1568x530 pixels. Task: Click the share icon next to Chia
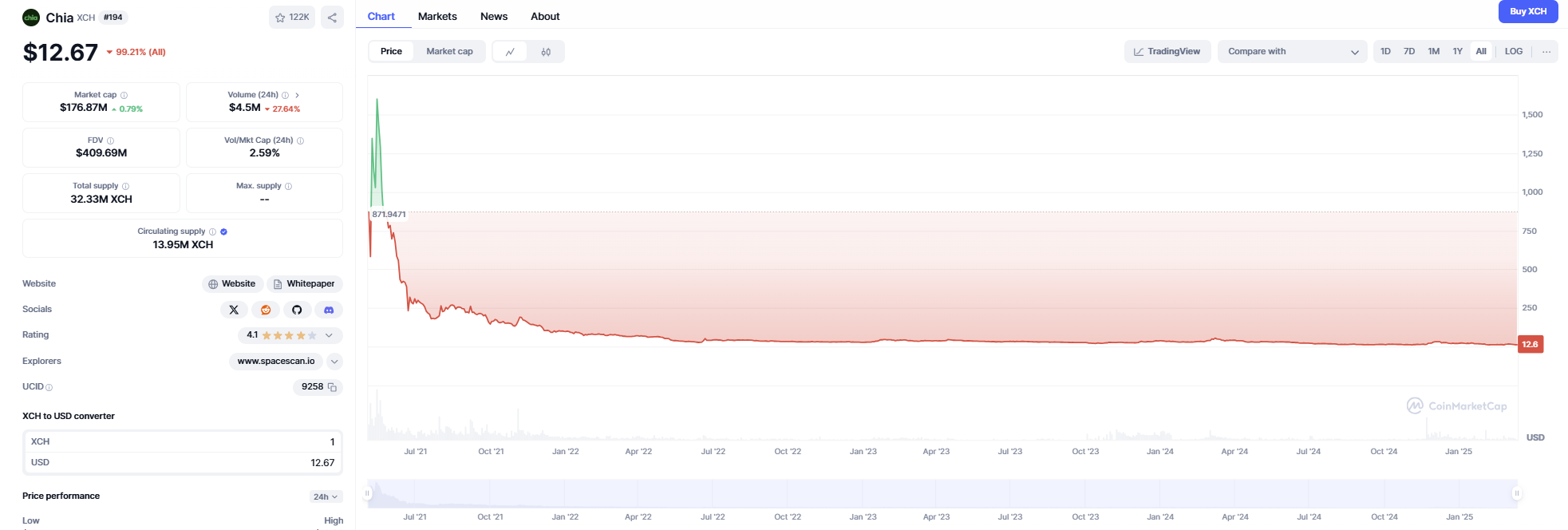pos(332,18)
